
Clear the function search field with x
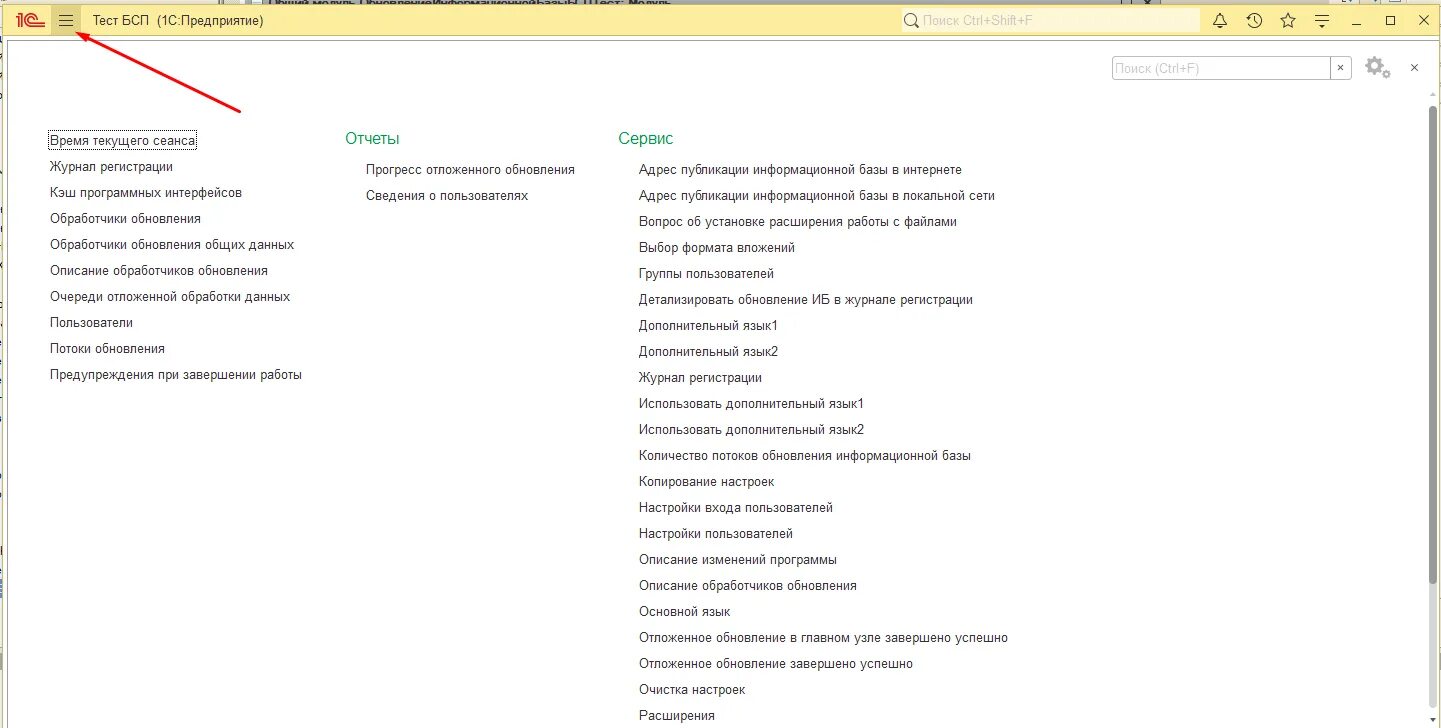click(1340, 68)
